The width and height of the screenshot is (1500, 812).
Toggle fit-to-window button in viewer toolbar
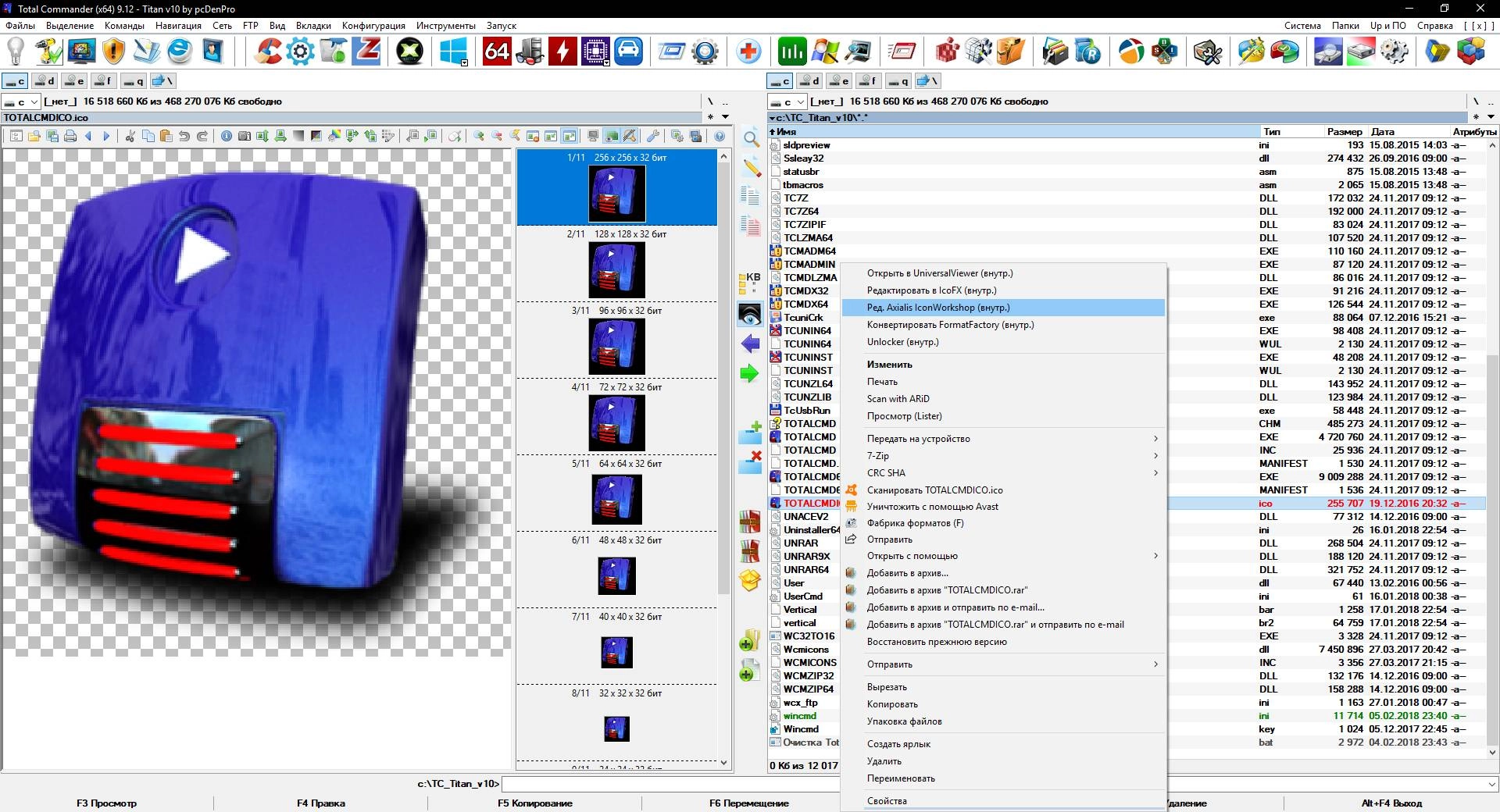coord(570,136)
